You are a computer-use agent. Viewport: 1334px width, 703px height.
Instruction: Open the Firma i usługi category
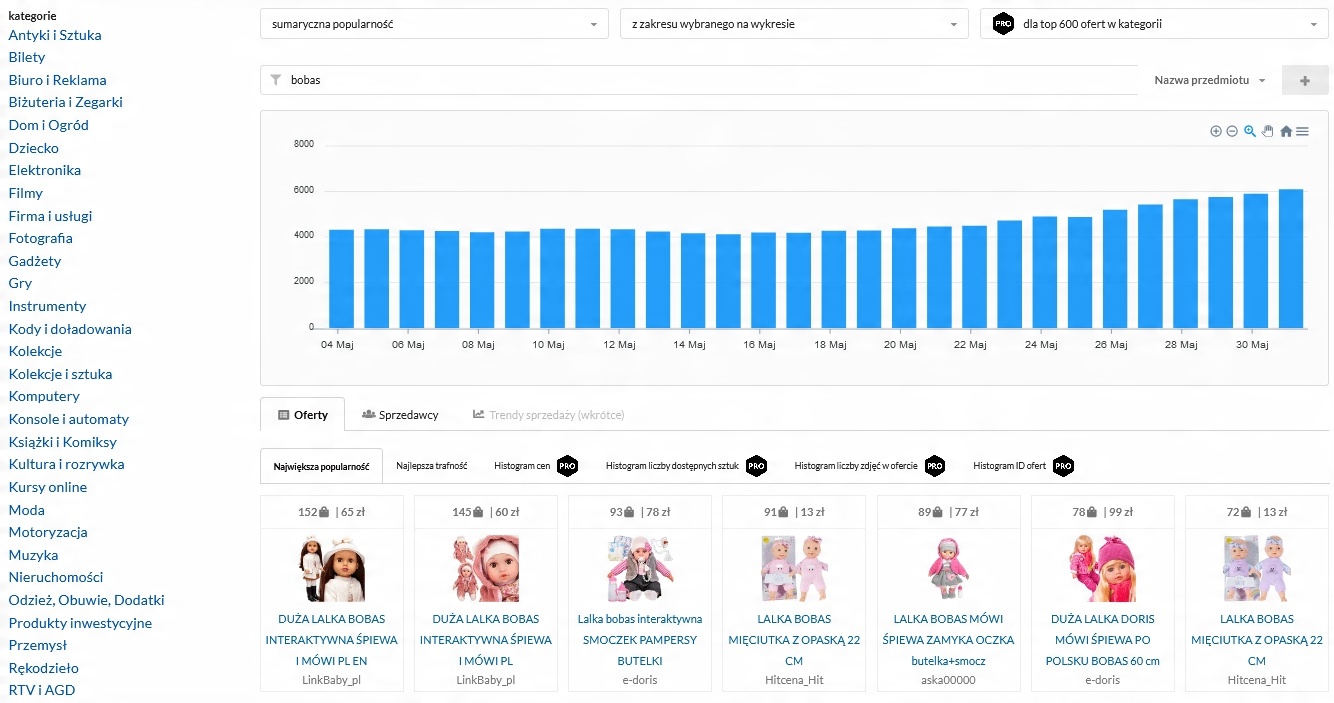pyautogui.click(x=50, y=216)
